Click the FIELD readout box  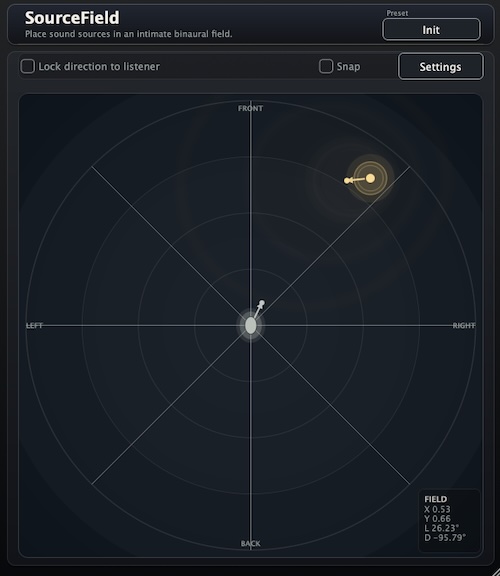coord(449,520)
